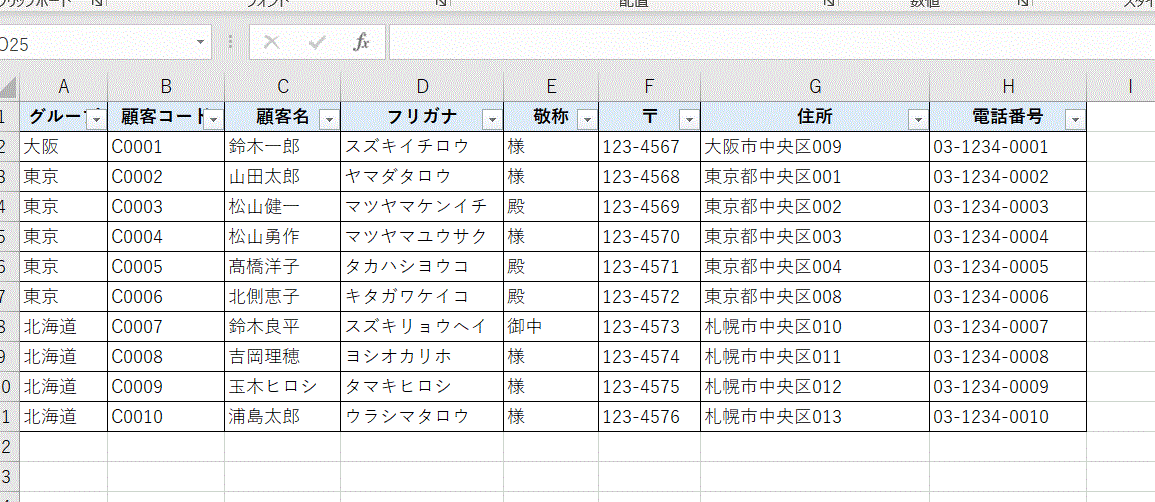Click the Select All corner triangle

point(9,88)
